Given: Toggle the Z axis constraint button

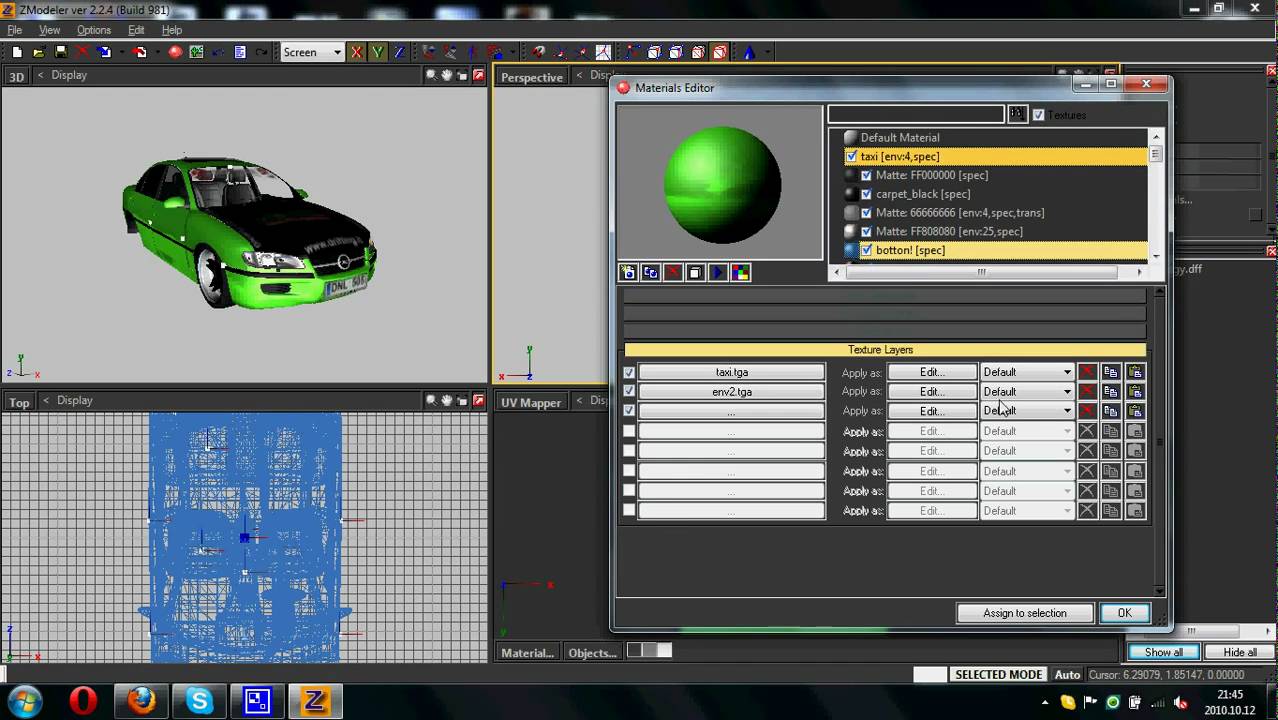Looking at the screenshot, I should (x=399, y=52).
